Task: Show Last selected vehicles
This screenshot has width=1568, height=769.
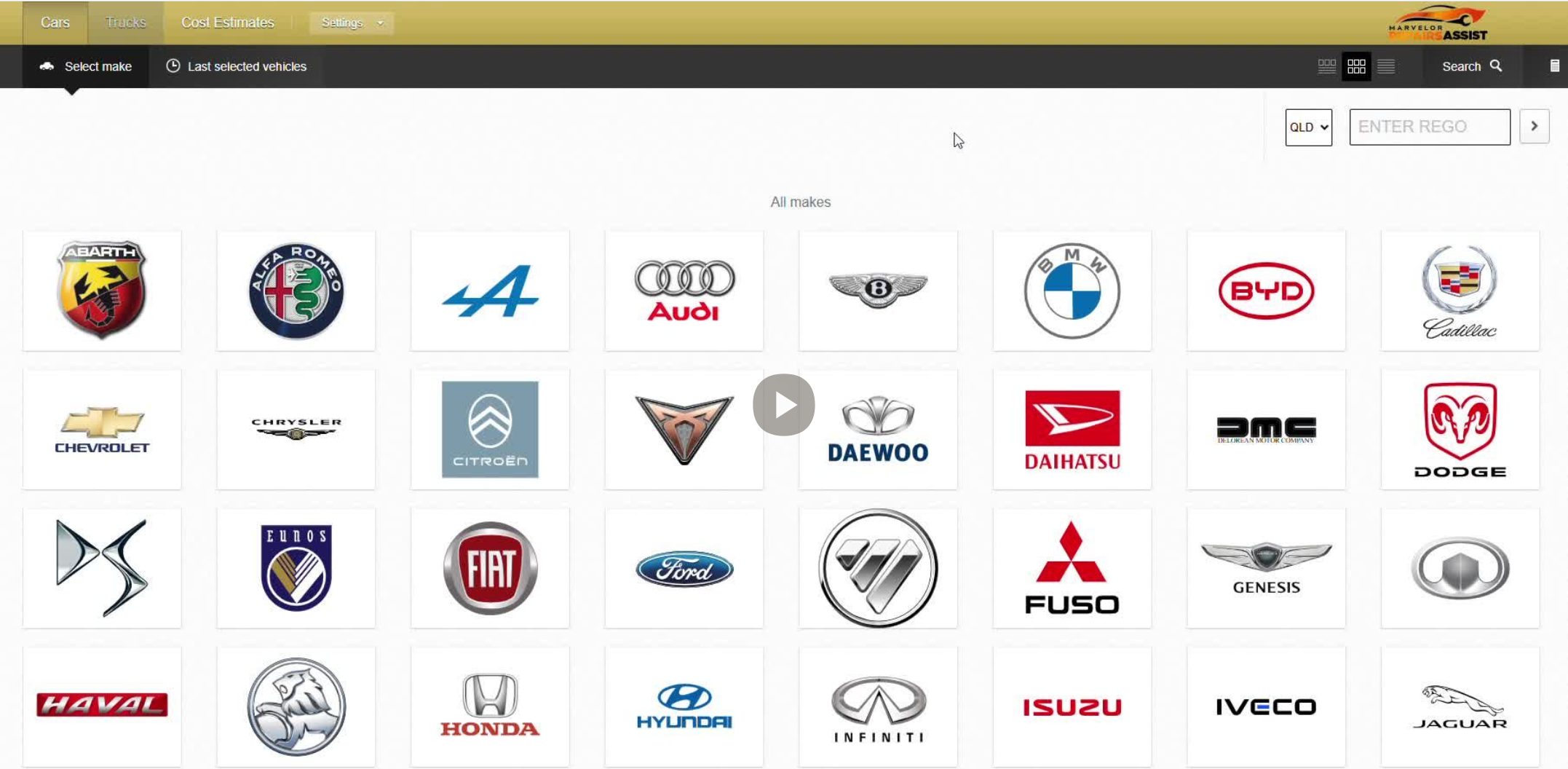Action: coord(237,66)
